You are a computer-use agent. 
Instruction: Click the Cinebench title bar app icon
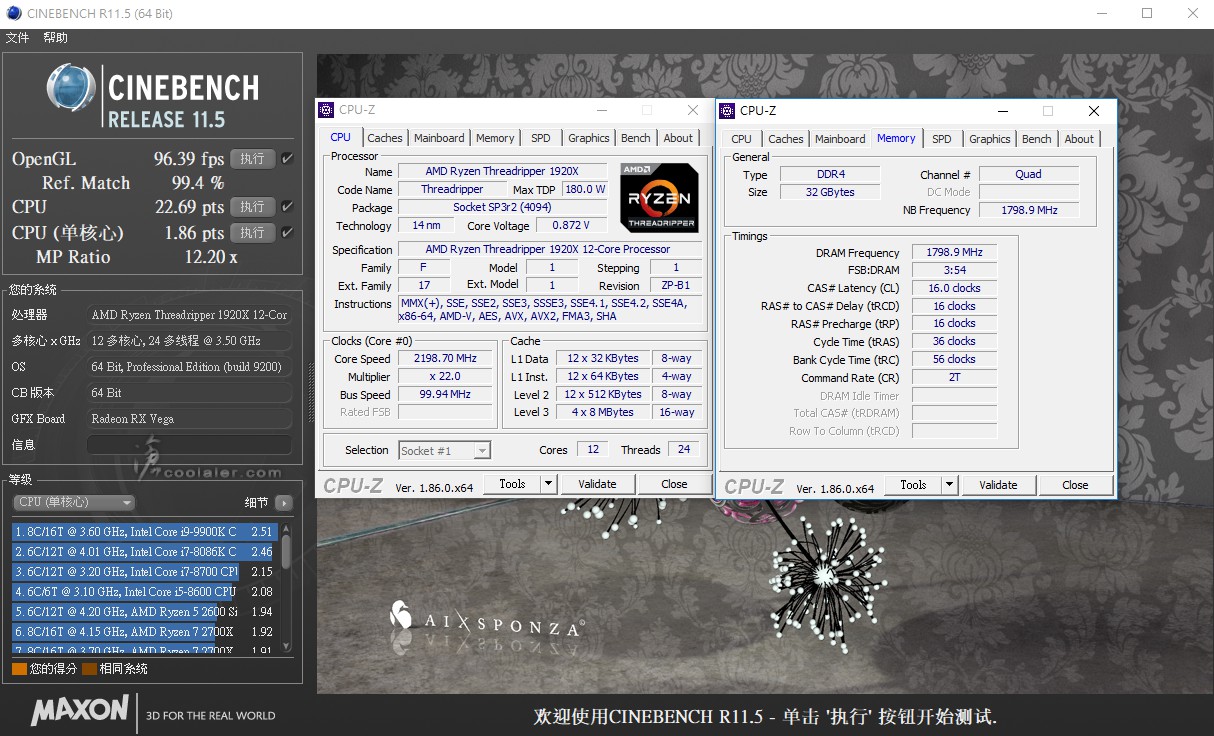click(x=11, y=13)
